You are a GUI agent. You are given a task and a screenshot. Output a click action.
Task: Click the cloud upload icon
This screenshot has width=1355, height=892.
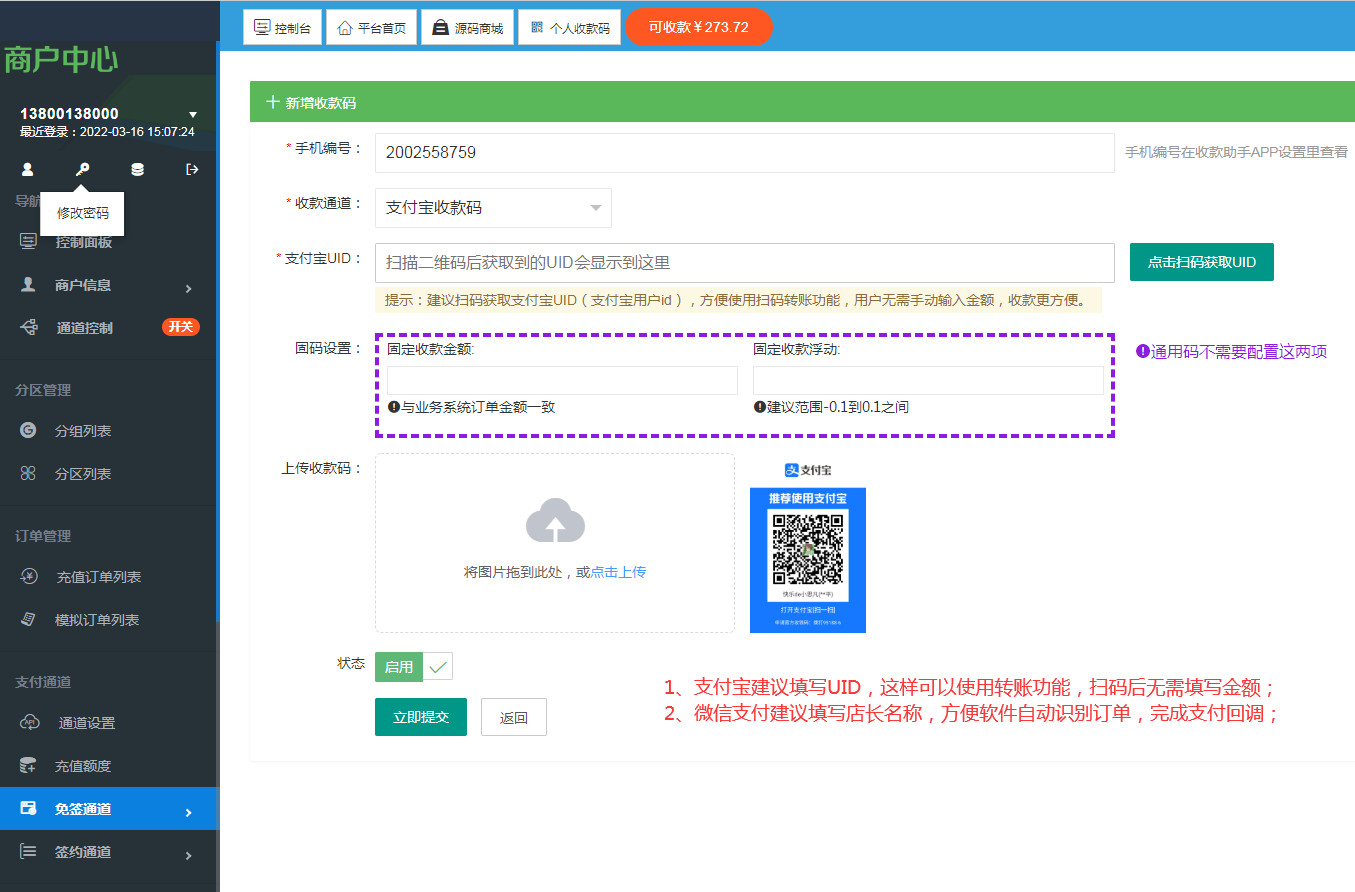click(555, 521)
